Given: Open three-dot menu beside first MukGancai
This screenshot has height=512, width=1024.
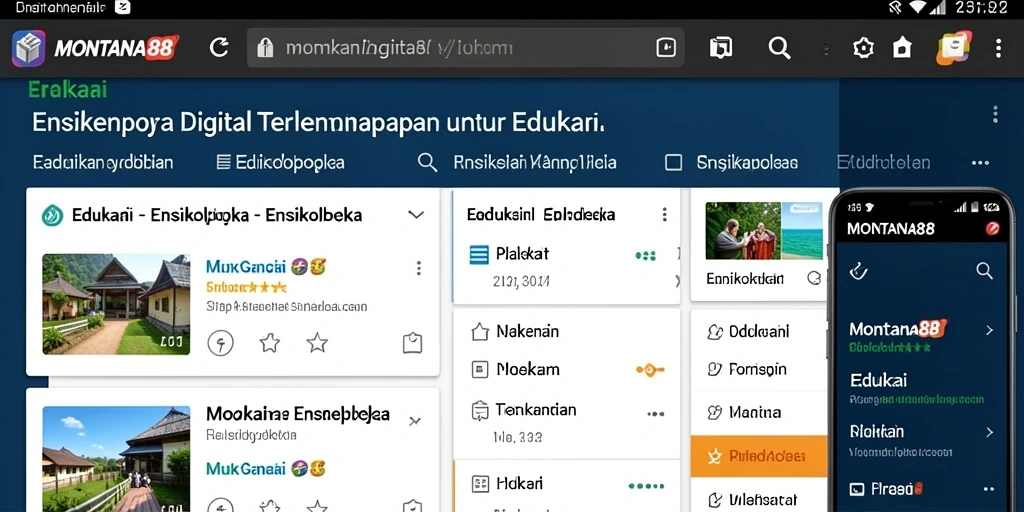Looking at the screenshot, I should (419, 268).
